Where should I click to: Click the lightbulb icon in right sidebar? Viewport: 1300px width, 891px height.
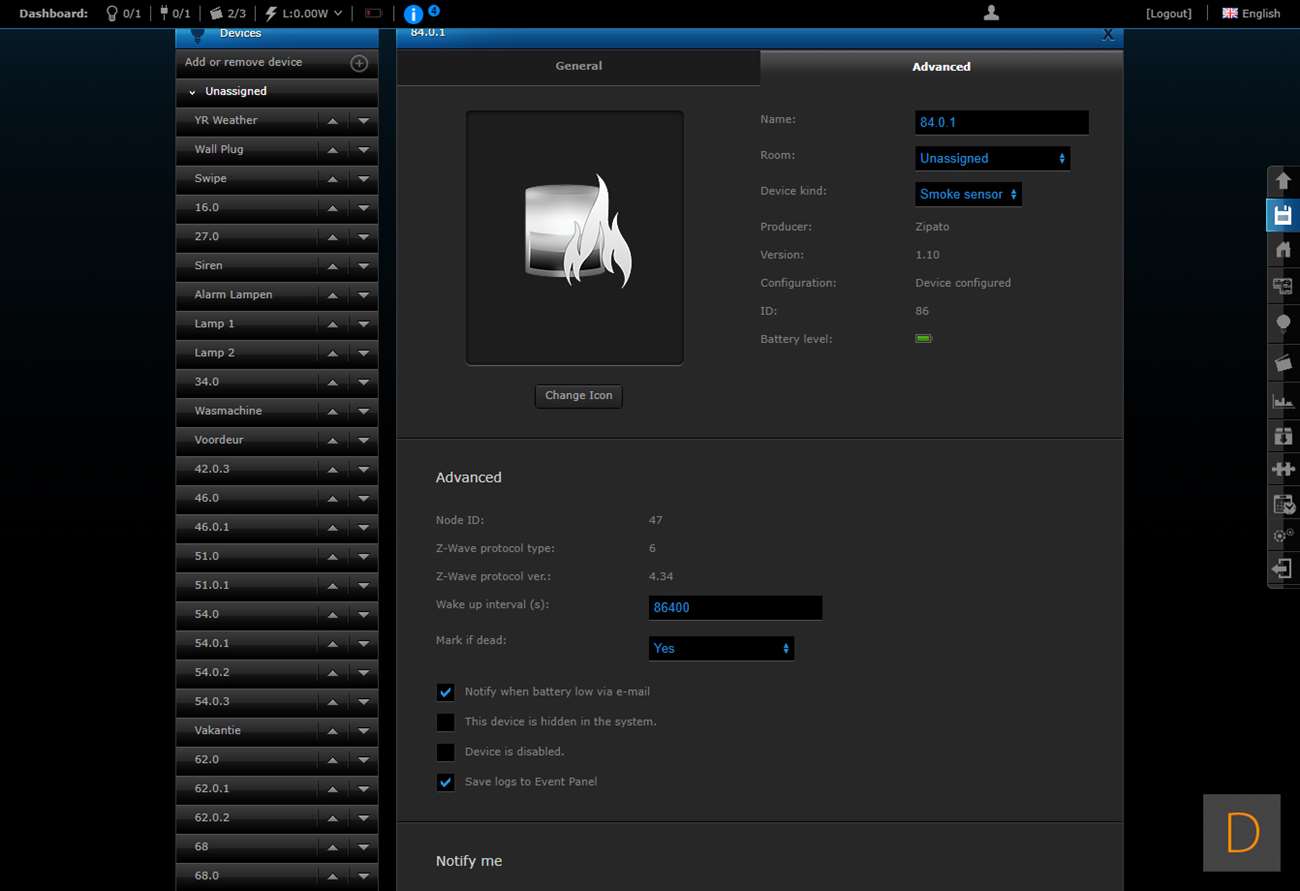click(x=1283, y=324)
